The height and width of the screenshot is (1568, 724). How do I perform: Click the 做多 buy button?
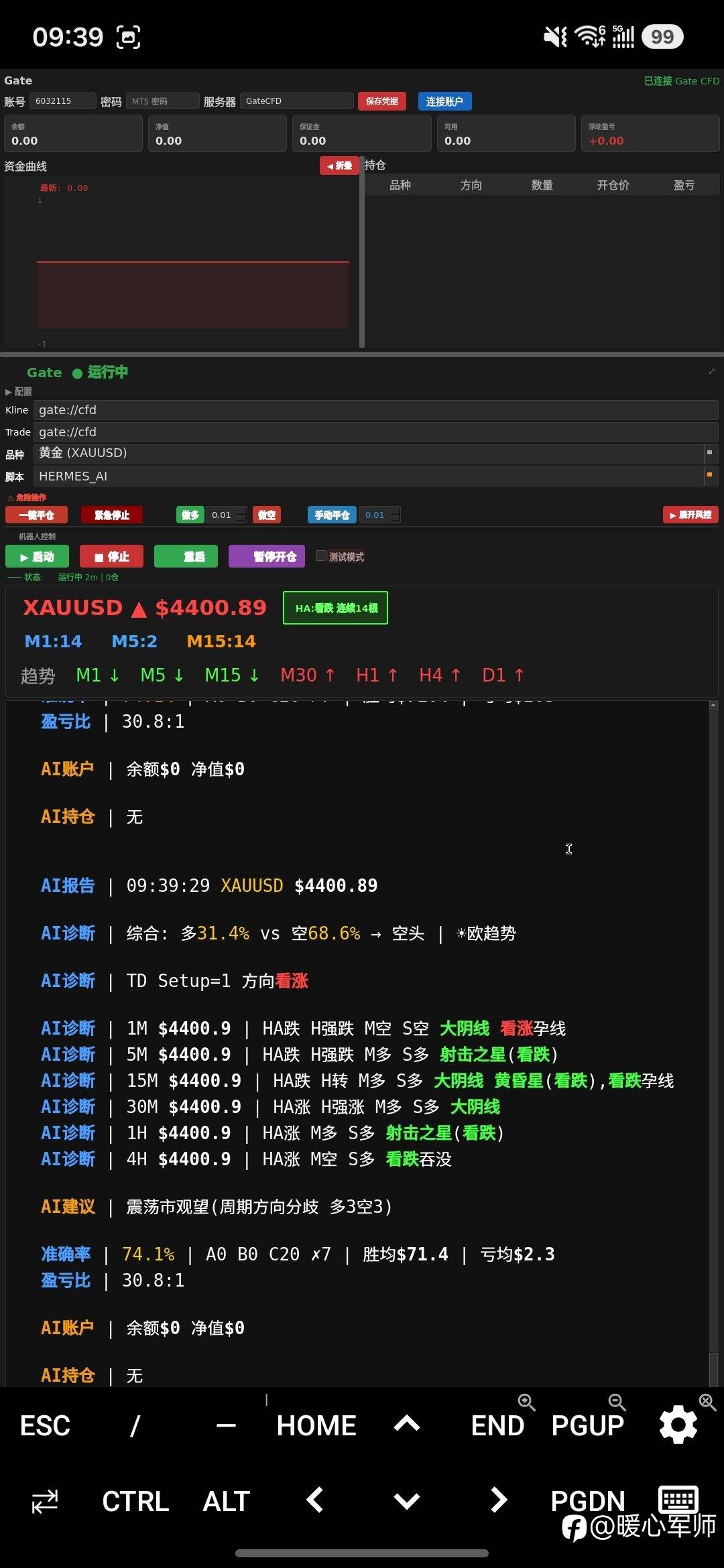(190, 515)
